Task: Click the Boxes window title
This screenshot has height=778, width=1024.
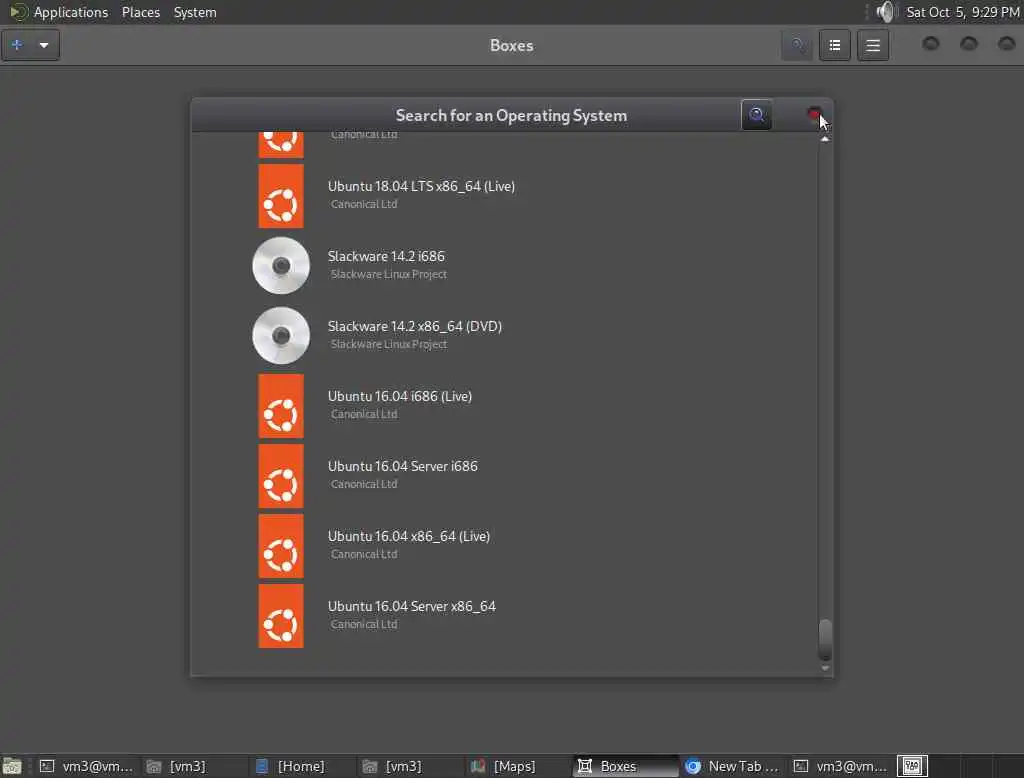Action: click(x=511, y=46)
